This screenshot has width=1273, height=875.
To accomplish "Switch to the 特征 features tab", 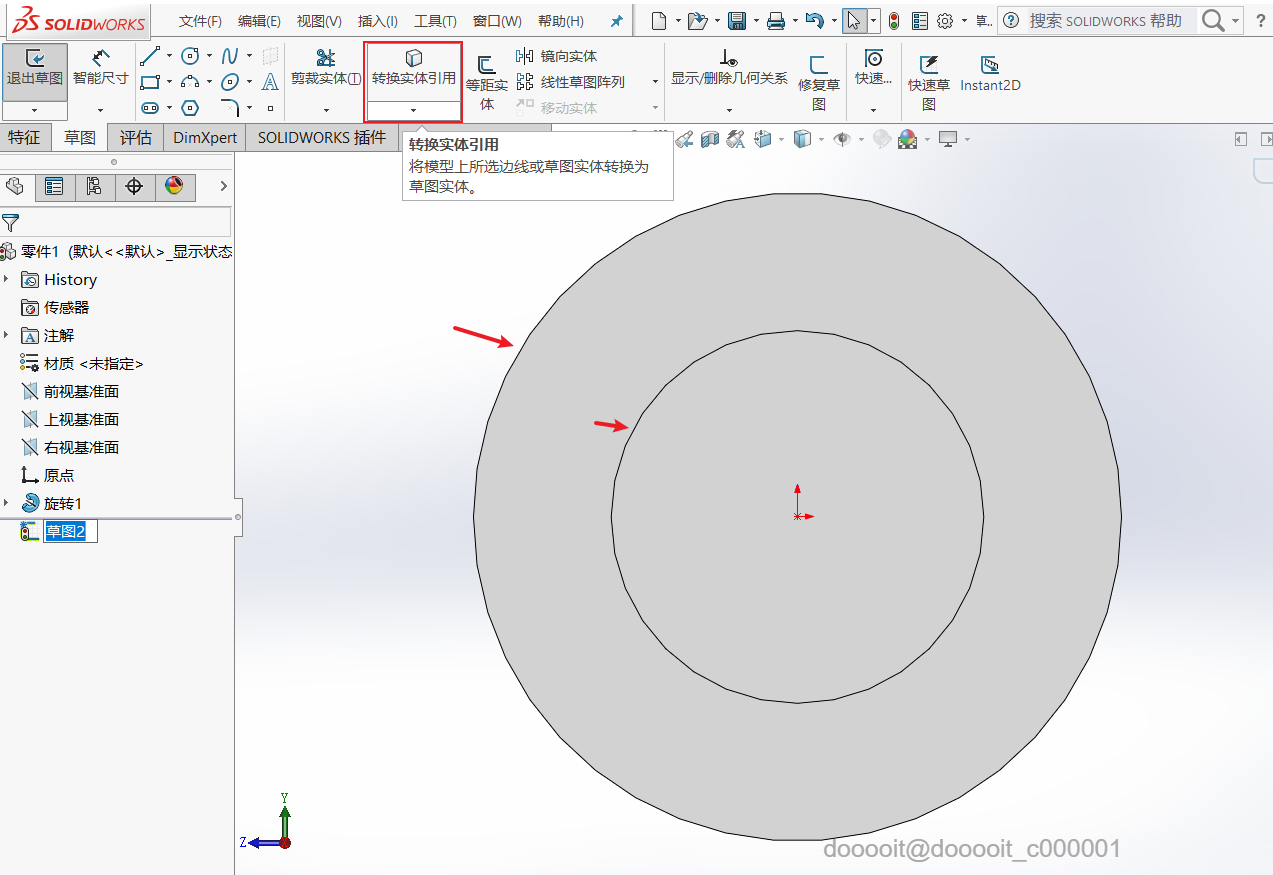I will pyautogui.click(x=25, y=138).
